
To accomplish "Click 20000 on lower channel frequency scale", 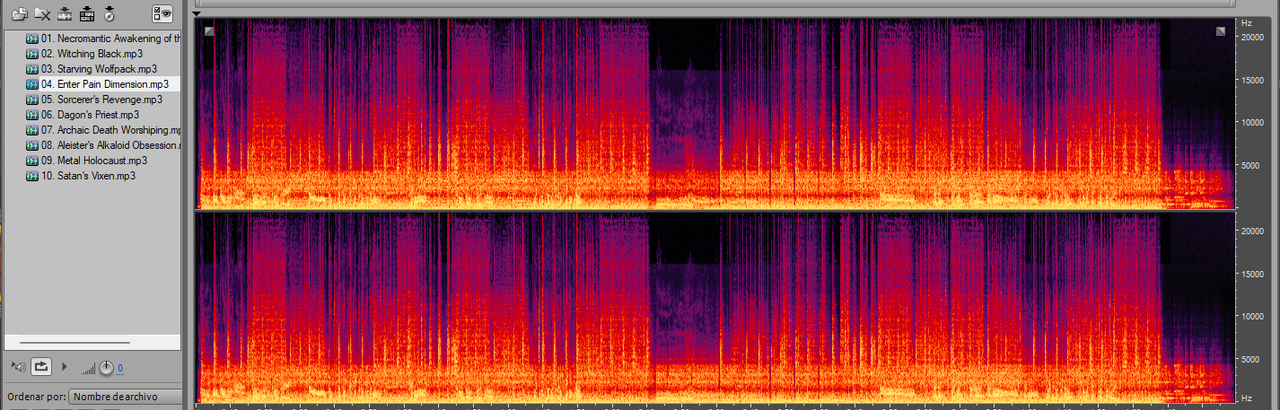I will pyautogui.click(x=1254, y=230).
